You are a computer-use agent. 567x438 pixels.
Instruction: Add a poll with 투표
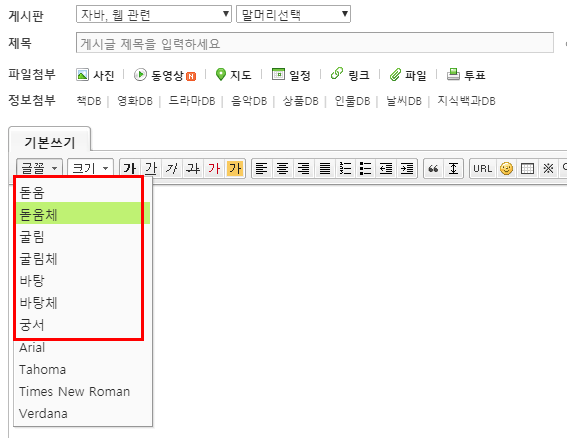coord(466,75)
